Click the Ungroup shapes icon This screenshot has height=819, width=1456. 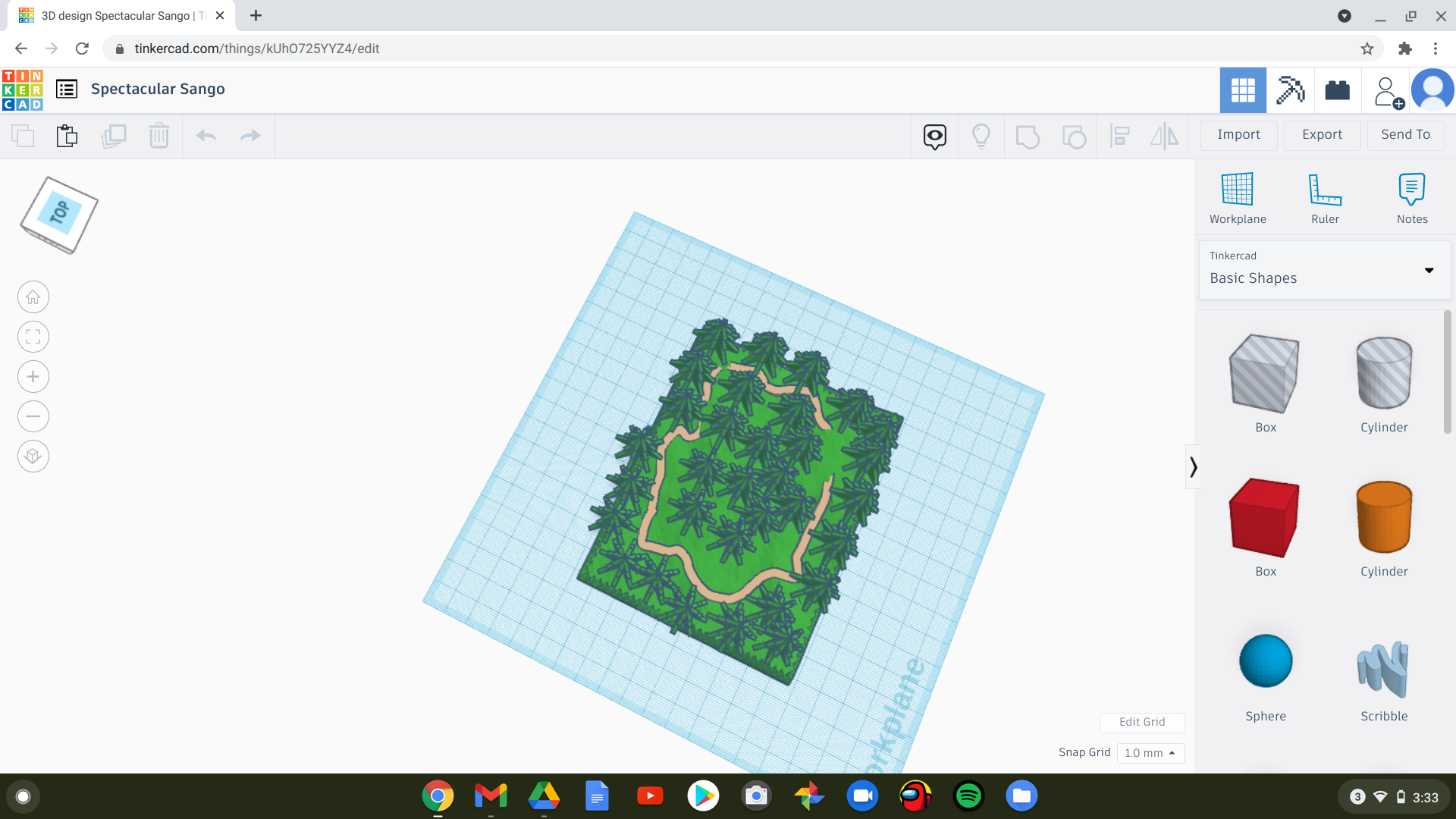pyautogui.click(x=1074, y=136)
